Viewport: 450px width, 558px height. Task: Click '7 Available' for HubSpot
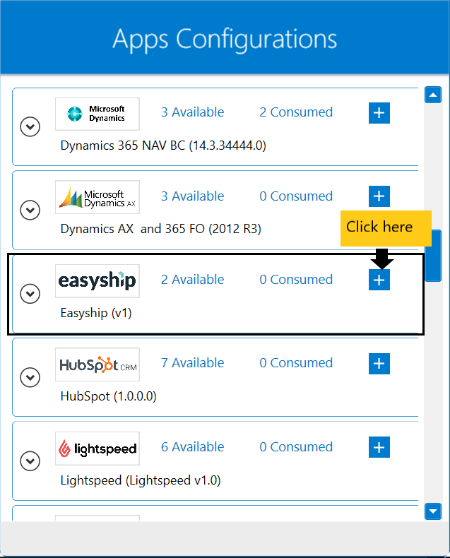click(192, 363)
